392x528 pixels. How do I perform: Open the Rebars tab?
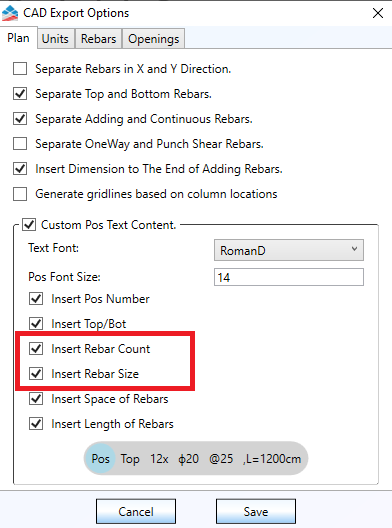[98, 39]
